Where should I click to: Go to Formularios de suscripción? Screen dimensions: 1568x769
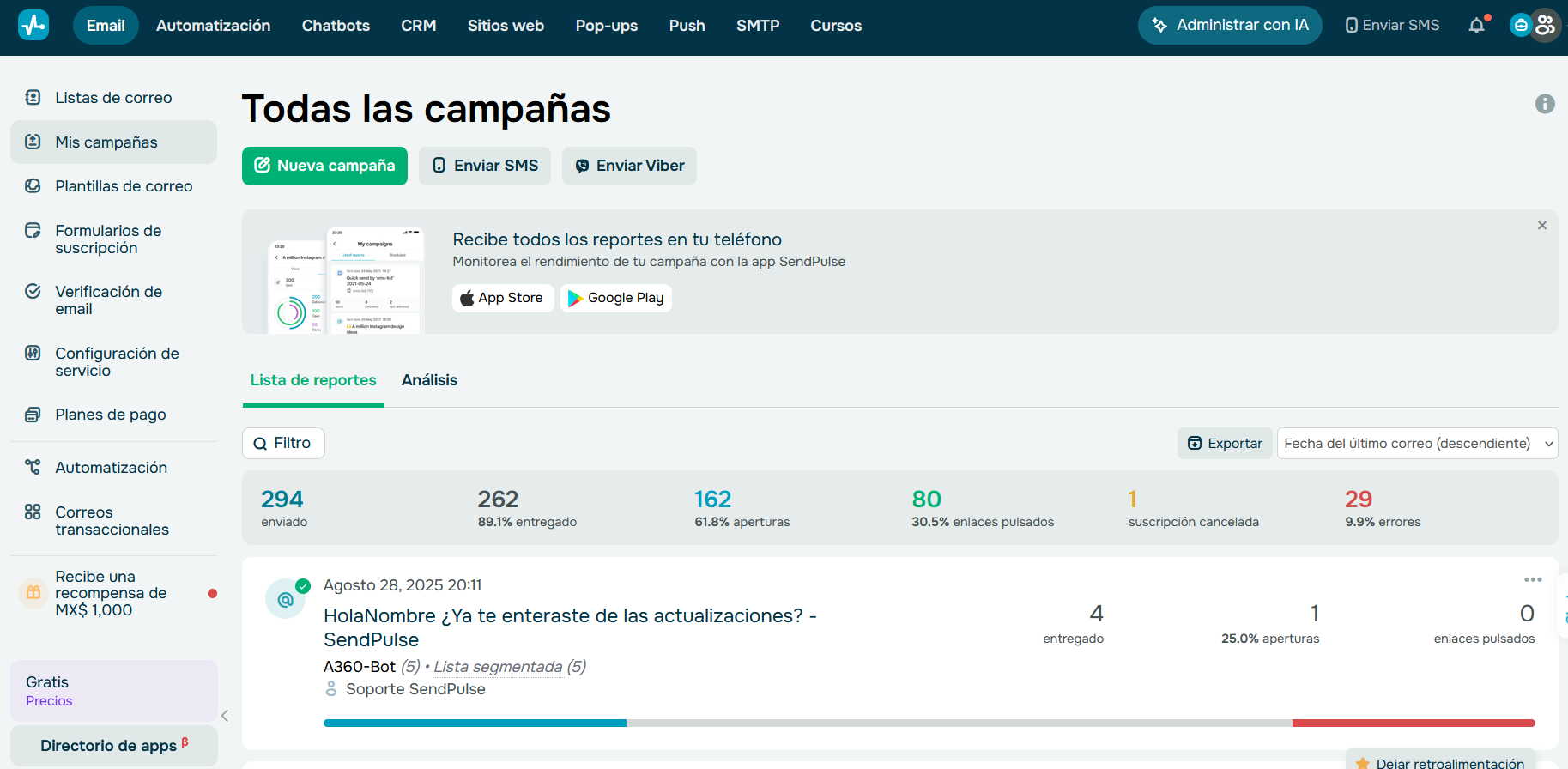(113, 239)
